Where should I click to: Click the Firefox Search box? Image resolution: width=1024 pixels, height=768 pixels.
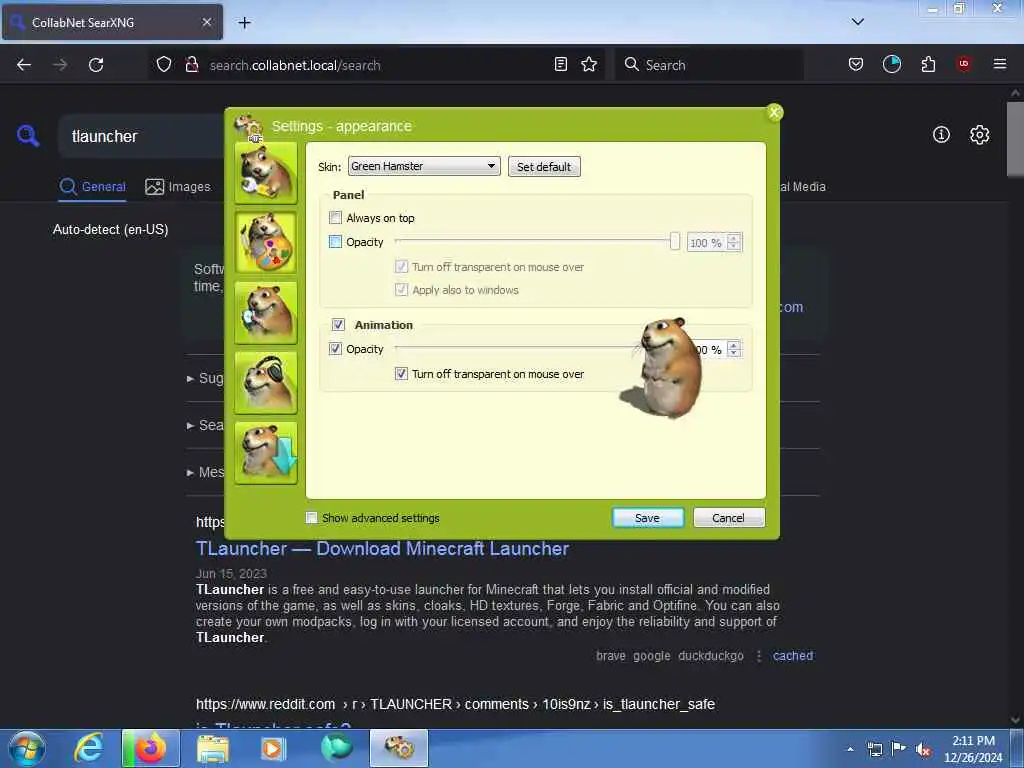709,65
